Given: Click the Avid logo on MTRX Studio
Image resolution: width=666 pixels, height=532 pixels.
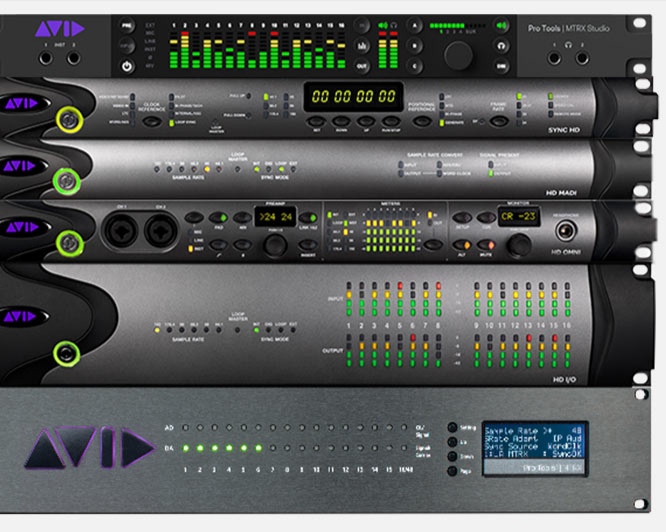Looking at the screenshot, I should point(59,29).
